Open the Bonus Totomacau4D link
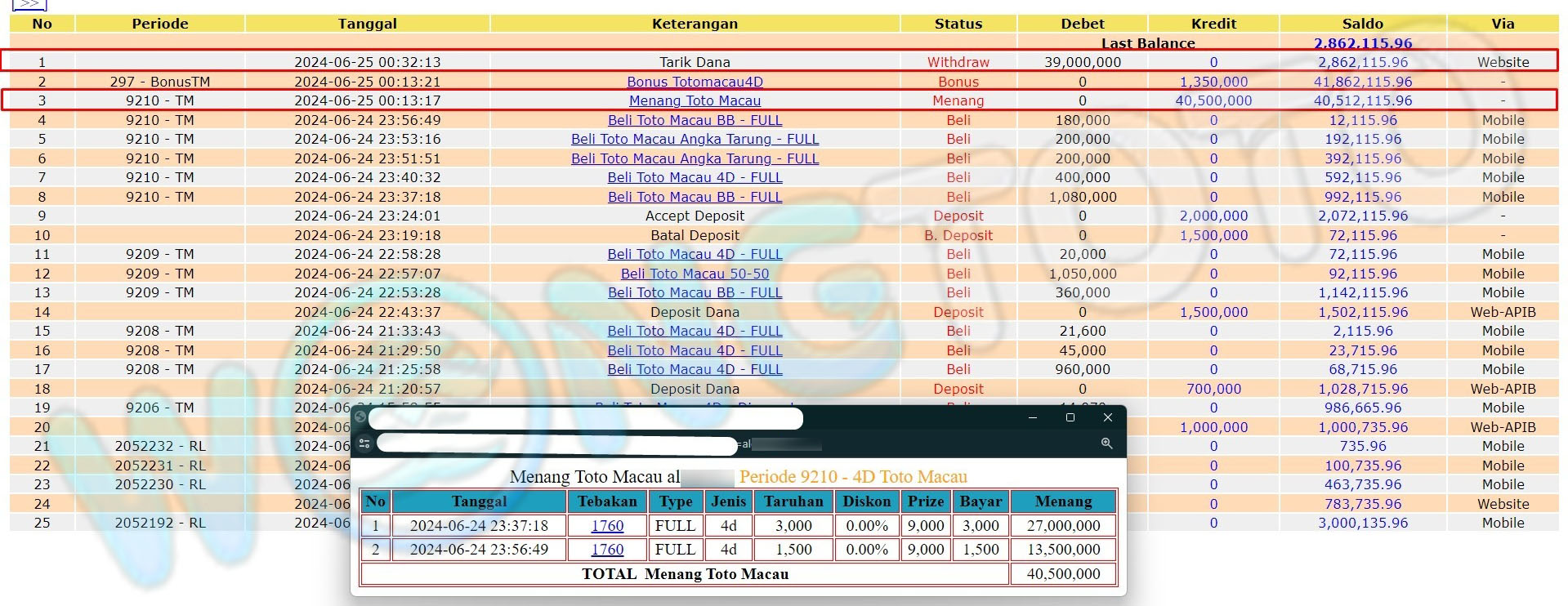Screen dimensions: 1568x606 [695, 82]
